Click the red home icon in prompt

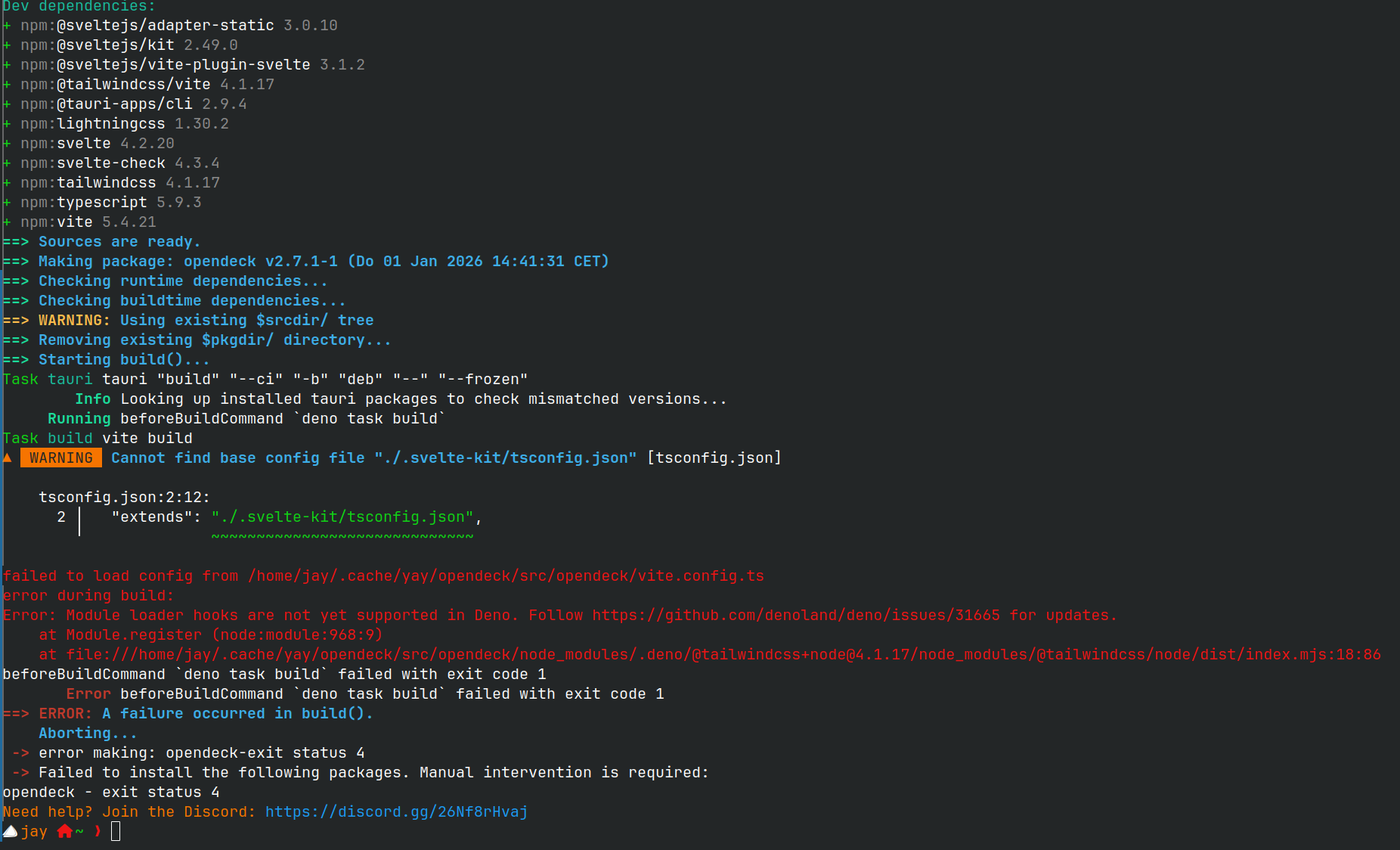coord(65,831)
